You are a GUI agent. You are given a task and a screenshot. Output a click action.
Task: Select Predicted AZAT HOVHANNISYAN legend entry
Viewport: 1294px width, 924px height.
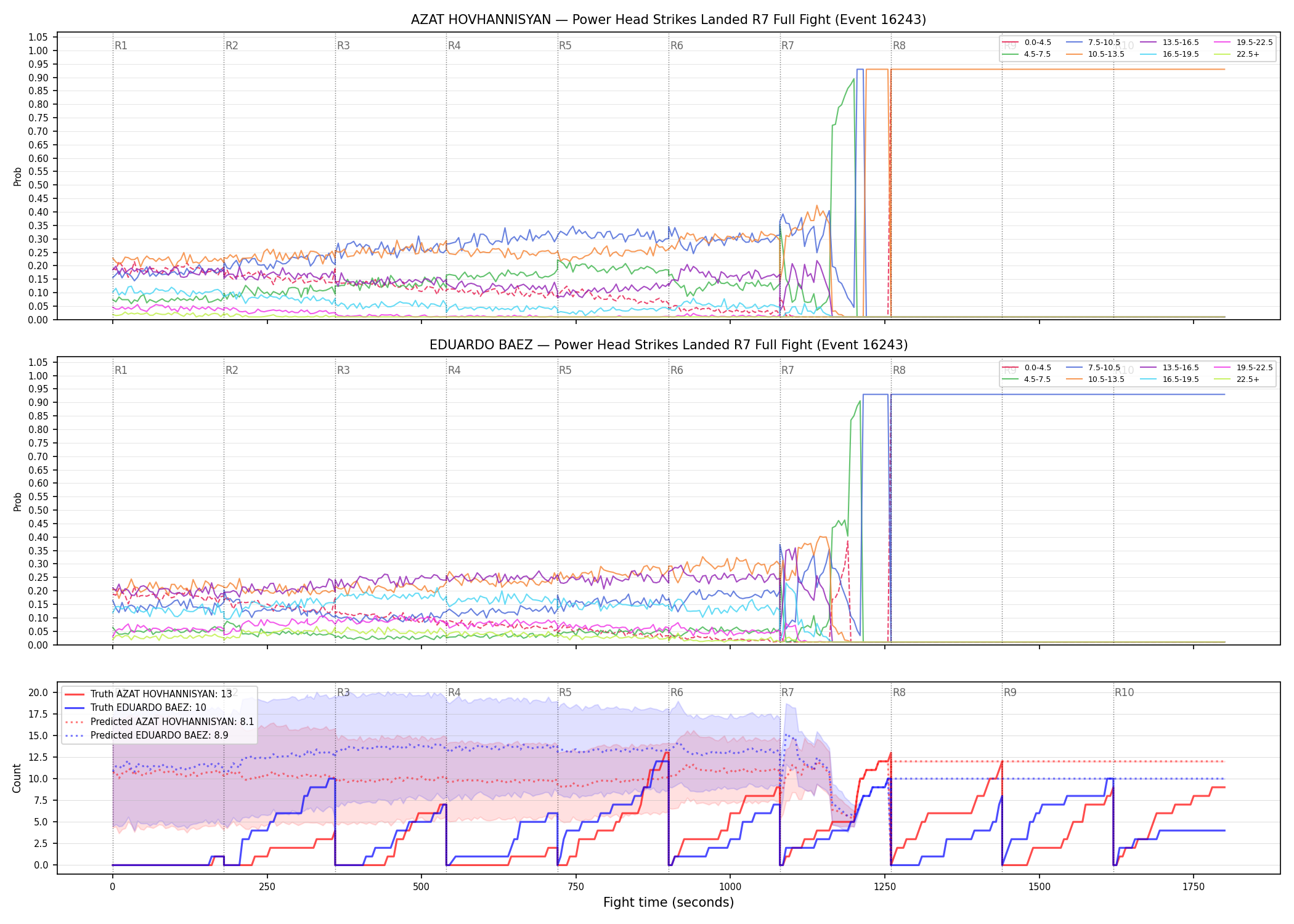coord(160,721)
